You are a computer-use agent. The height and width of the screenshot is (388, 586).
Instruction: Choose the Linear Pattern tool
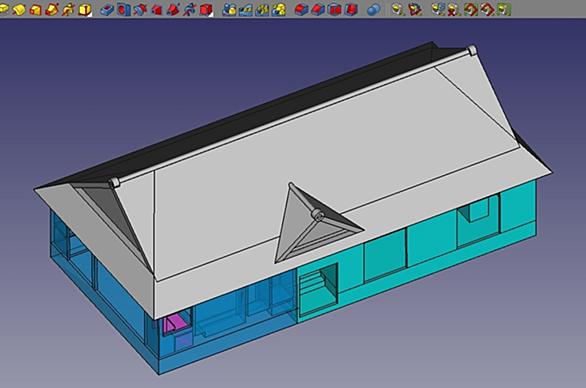pos(246,9)
